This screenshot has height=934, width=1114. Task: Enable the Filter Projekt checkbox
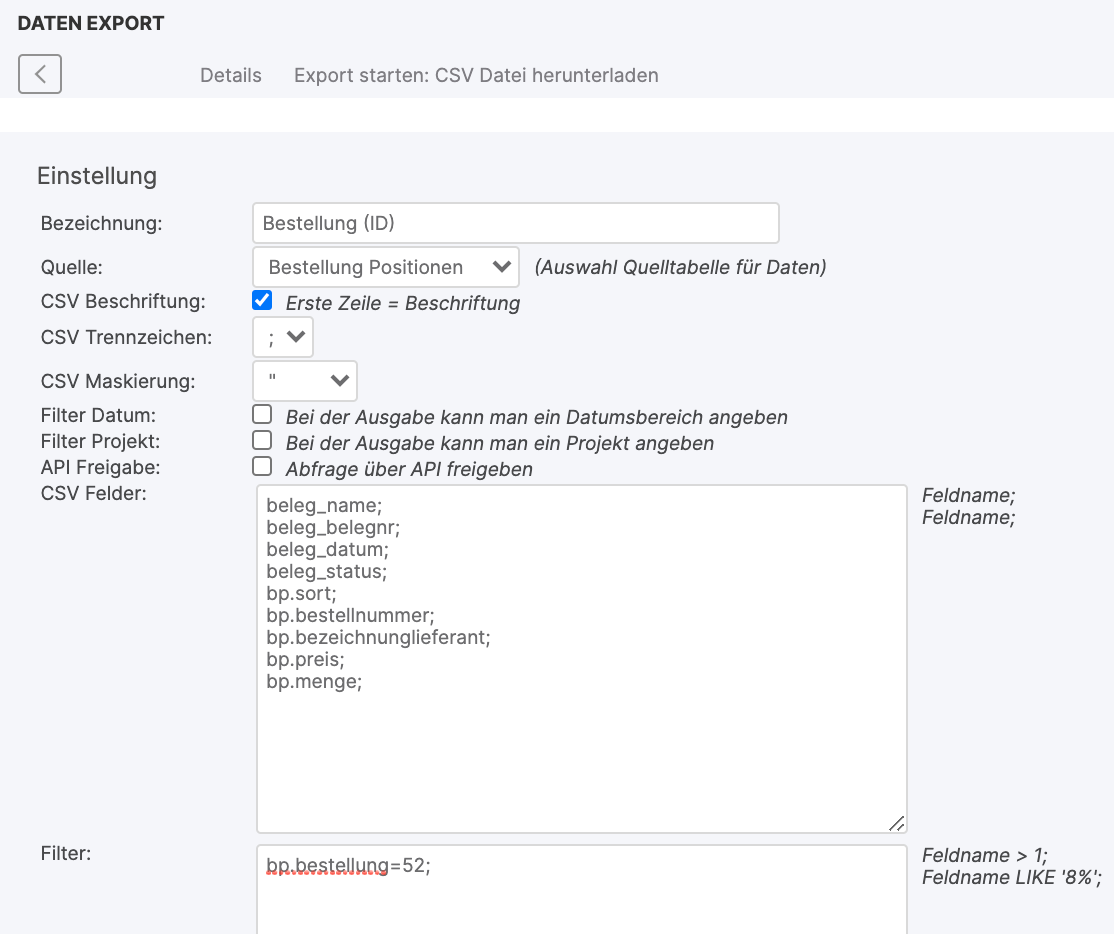click(x=262, y=440)
